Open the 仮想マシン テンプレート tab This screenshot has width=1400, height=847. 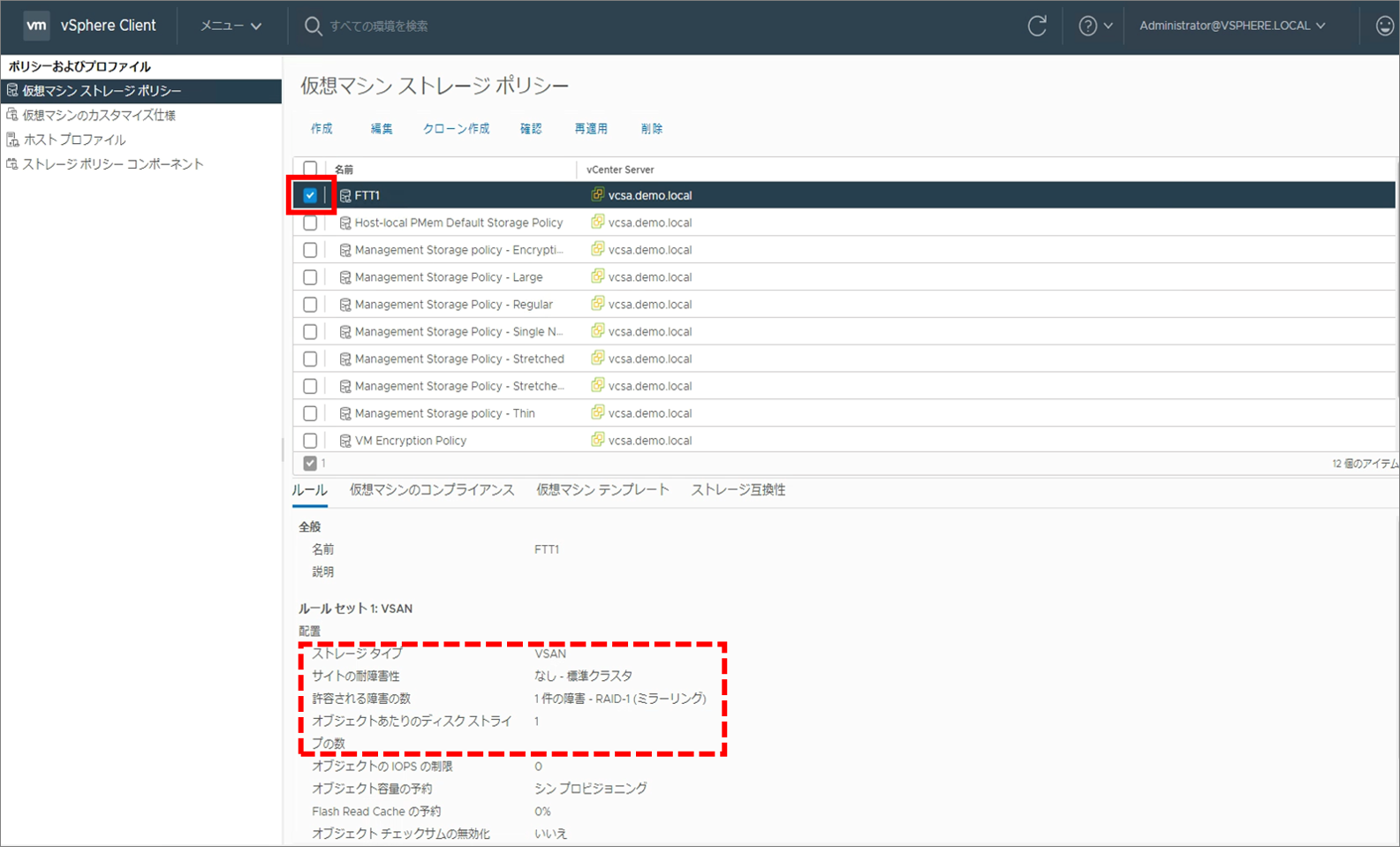(602, 490)
